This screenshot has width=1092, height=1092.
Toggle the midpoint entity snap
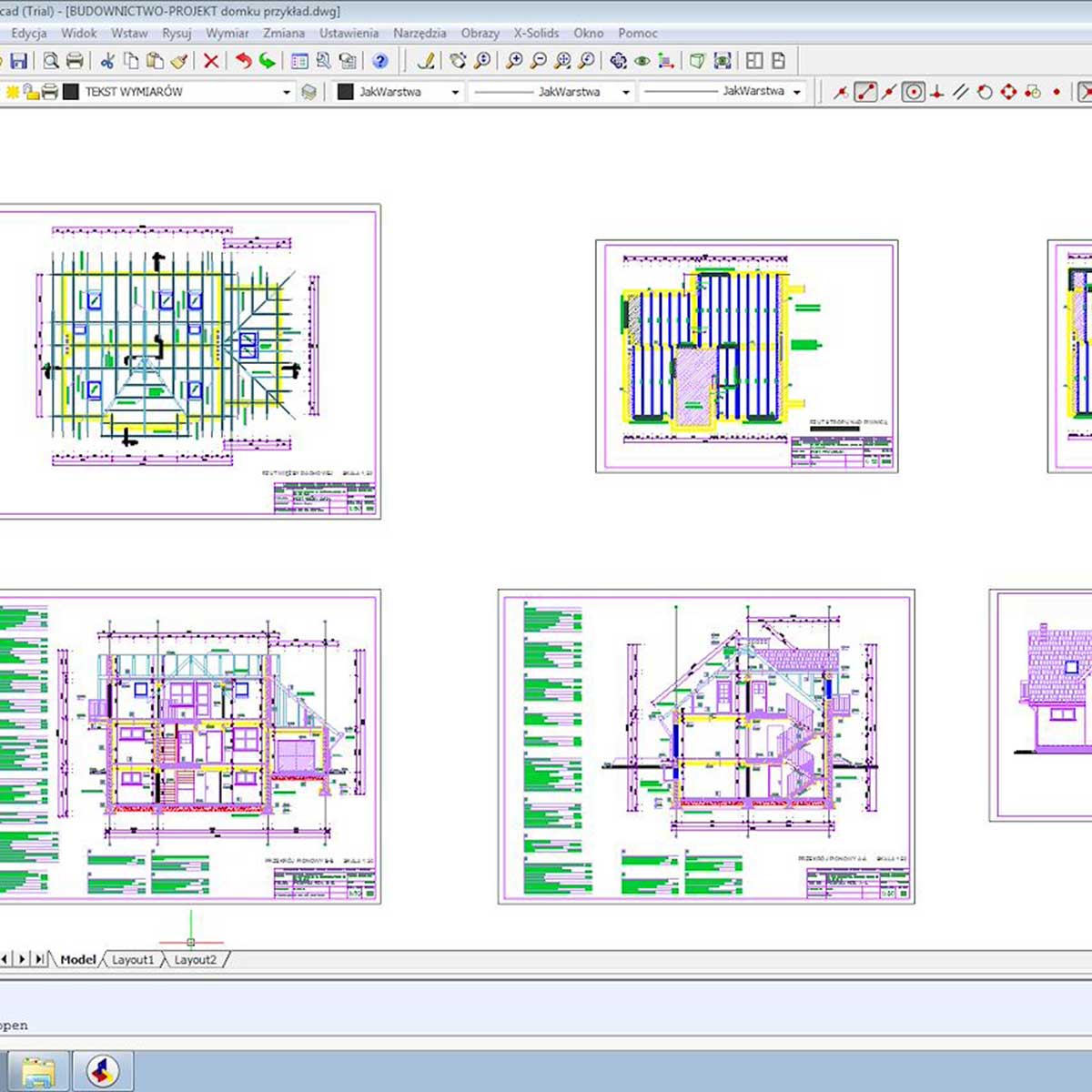tap(890, 91)
